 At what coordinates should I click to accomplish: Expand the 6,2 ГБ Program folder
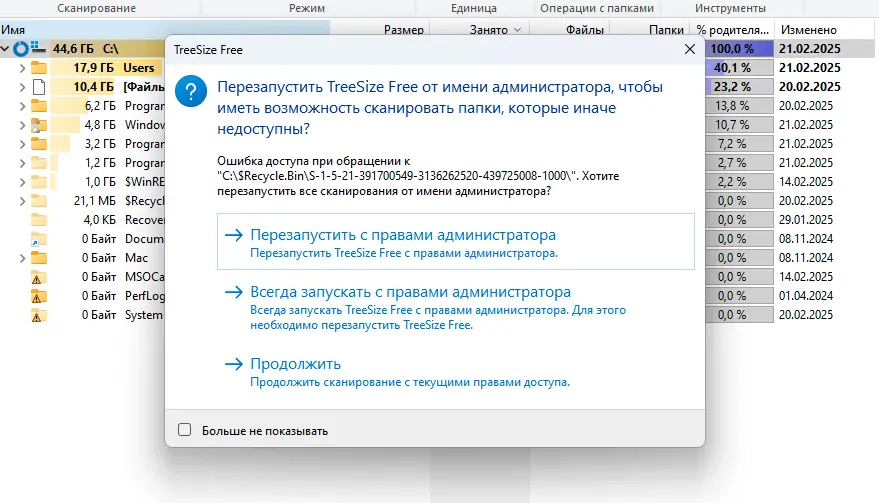coord(22,106)
